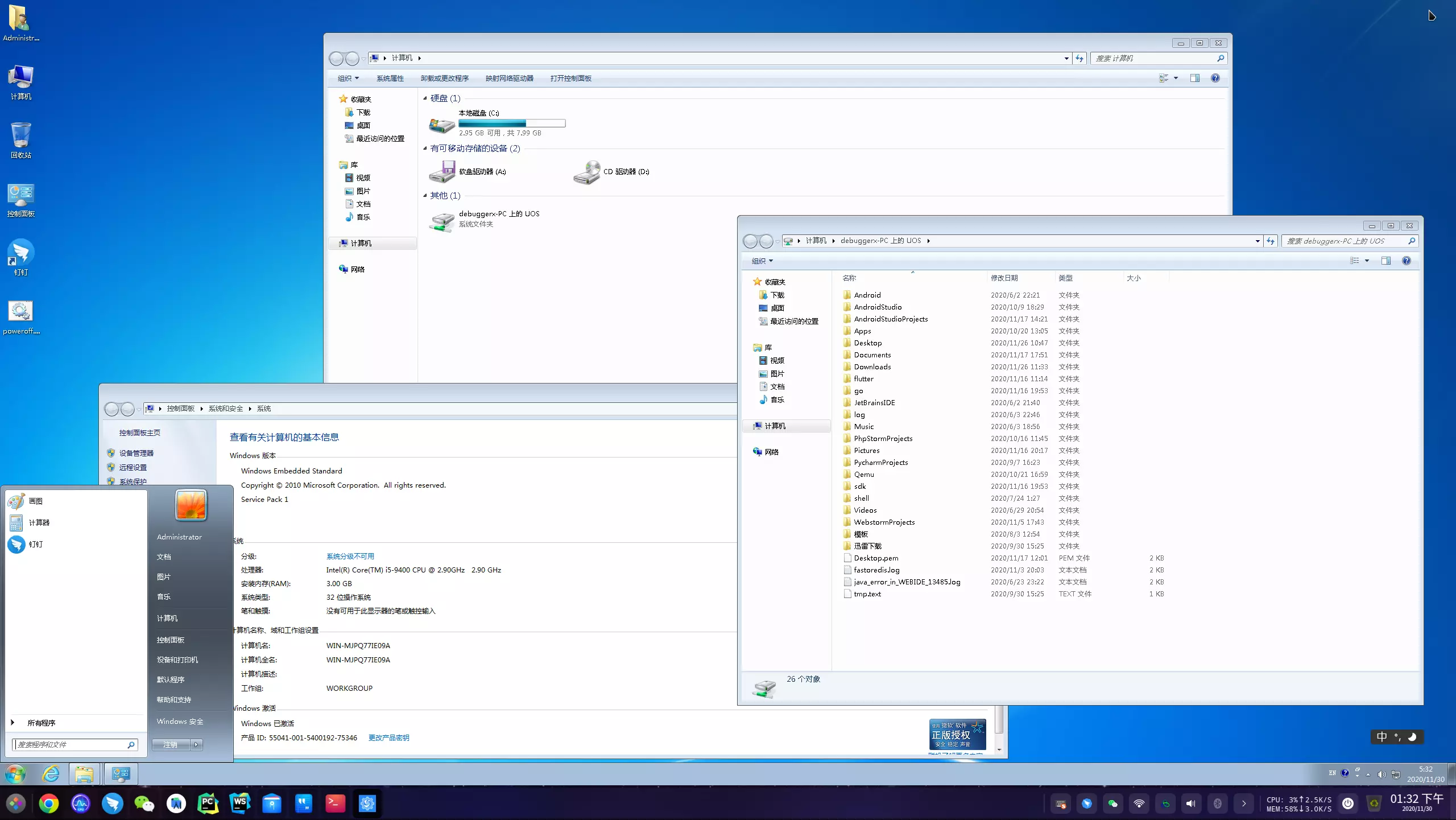The width and height of the screenshot is (1456, 820).
Task: Open the 组织 dropdown in UOS window
Action: coord(762,261)
